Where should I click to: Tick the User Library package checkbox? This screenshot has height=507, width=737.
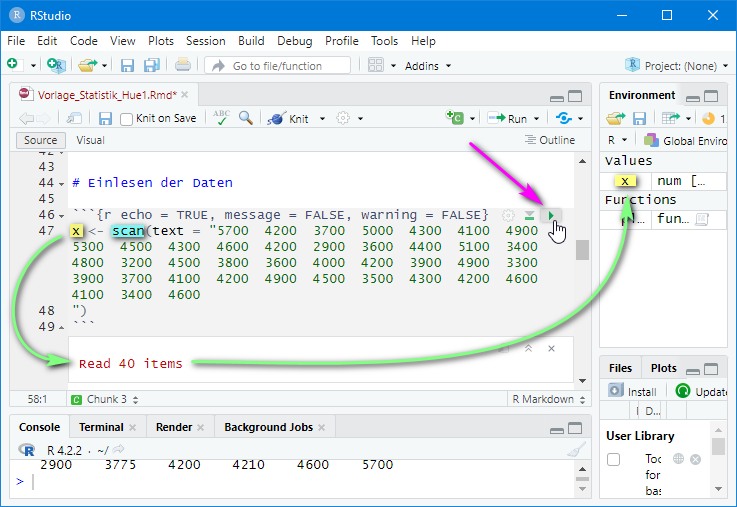[613, 459]
